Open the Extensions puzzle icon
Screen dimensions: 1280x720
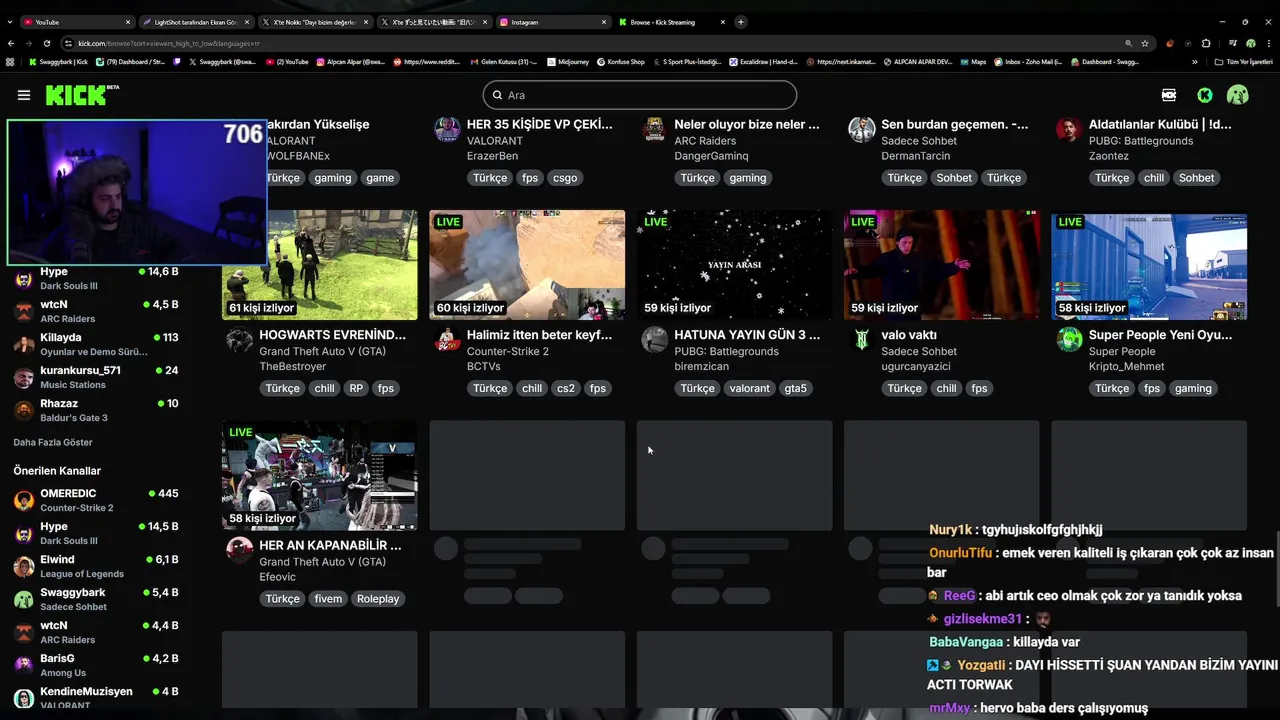pyautogui.click(x=1206, y=43)
